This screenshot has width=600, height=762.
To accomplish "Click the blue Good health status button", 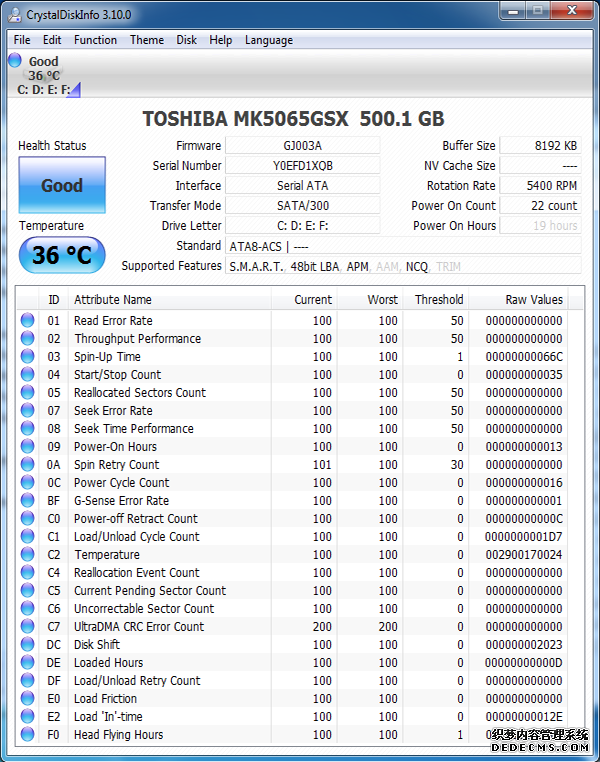I will [62, 185].
